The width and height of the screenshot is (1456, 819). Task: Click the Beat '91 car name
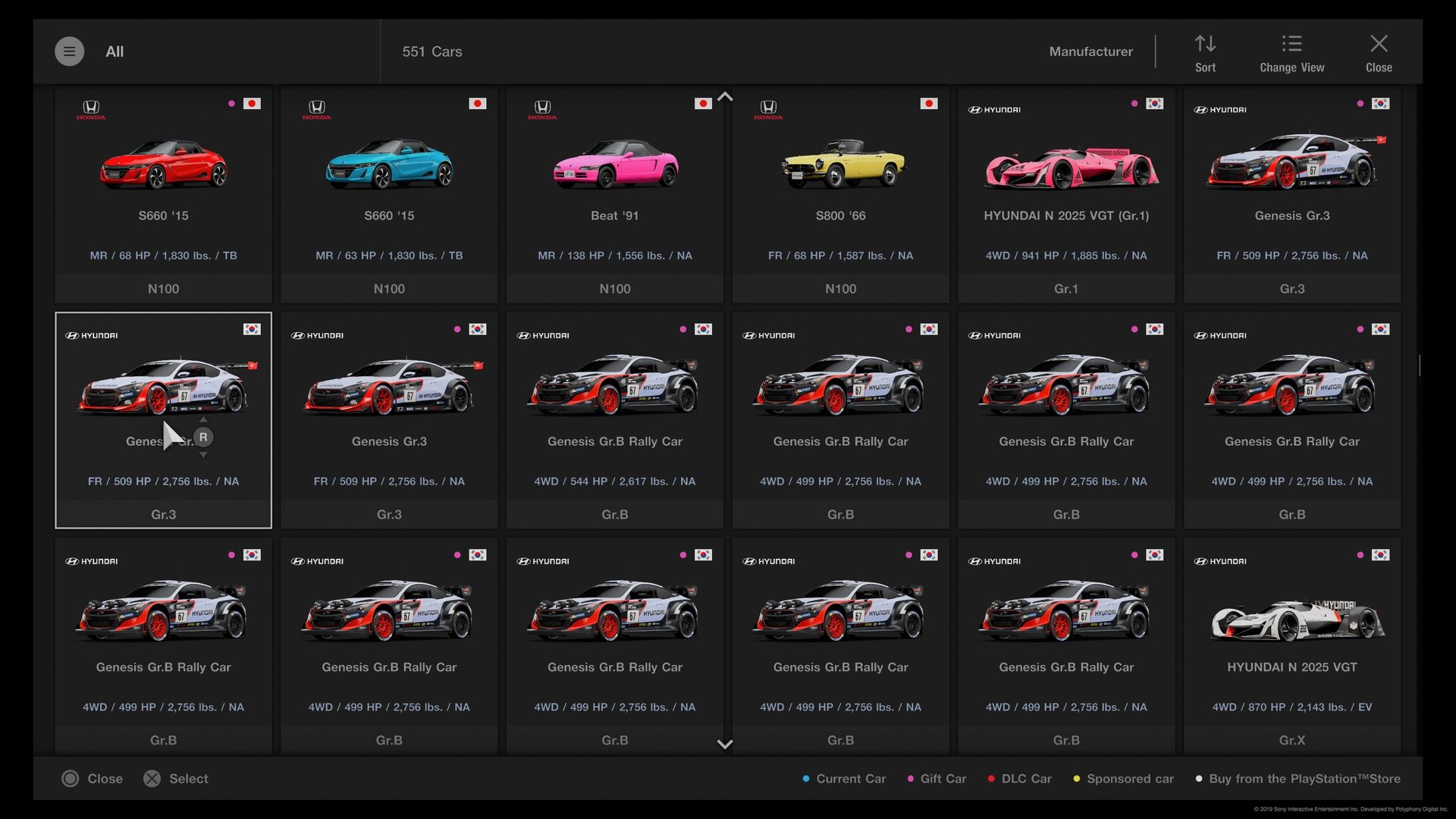point(615,215)
